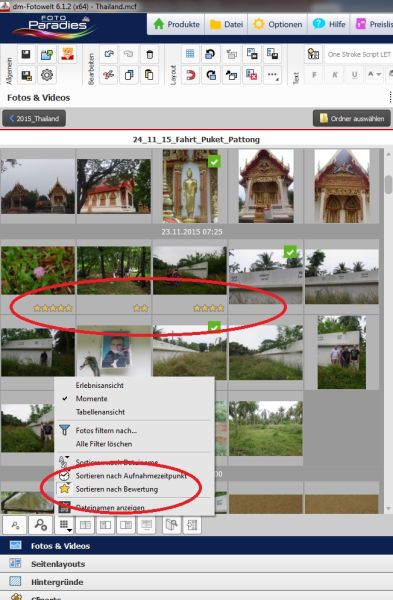Click rotate right icon in Layout
Viewport: 393px width, 600px height.
point(210,75)
